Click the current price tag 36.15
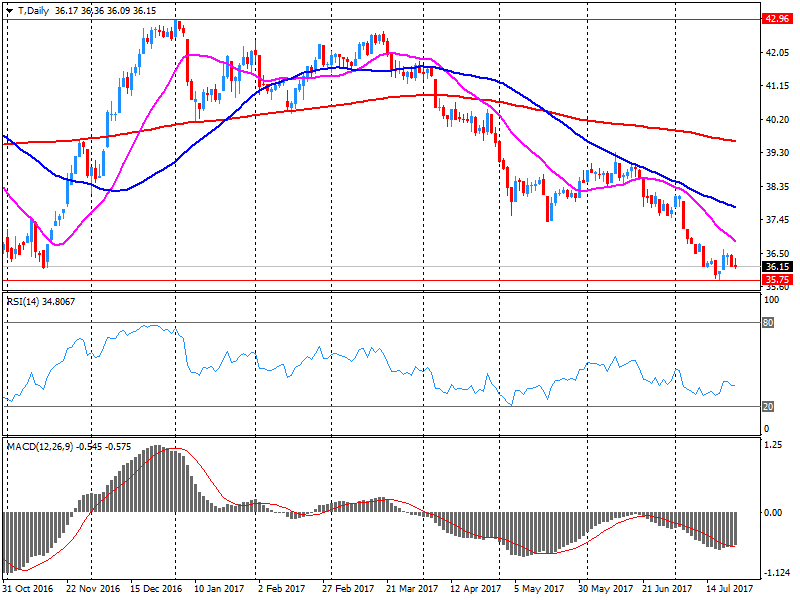The image size is (800, 600). click(777, 266)
